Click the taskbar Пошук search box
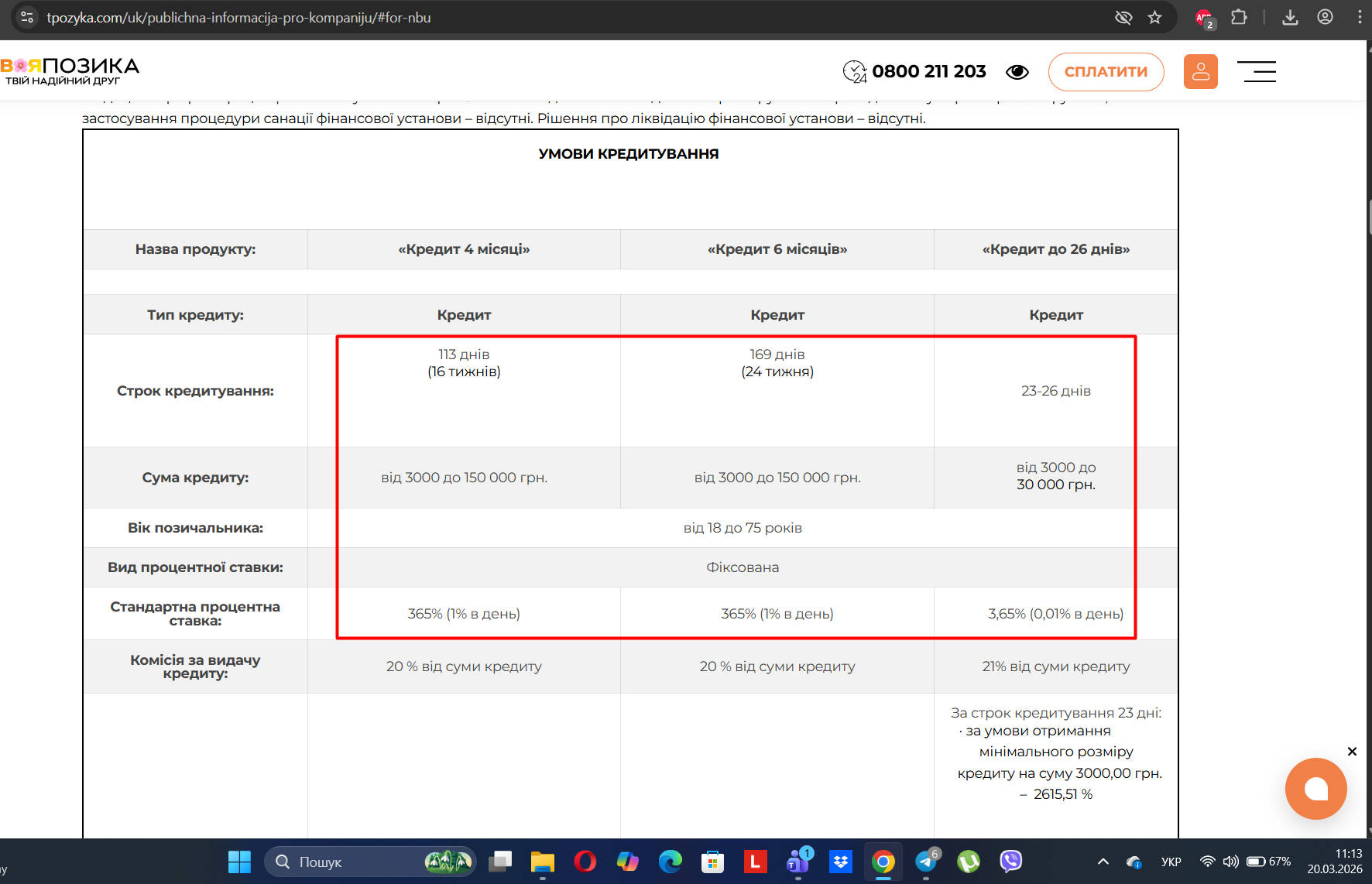1372x884 pixels. pyautogui.click(x=370, y=862)
